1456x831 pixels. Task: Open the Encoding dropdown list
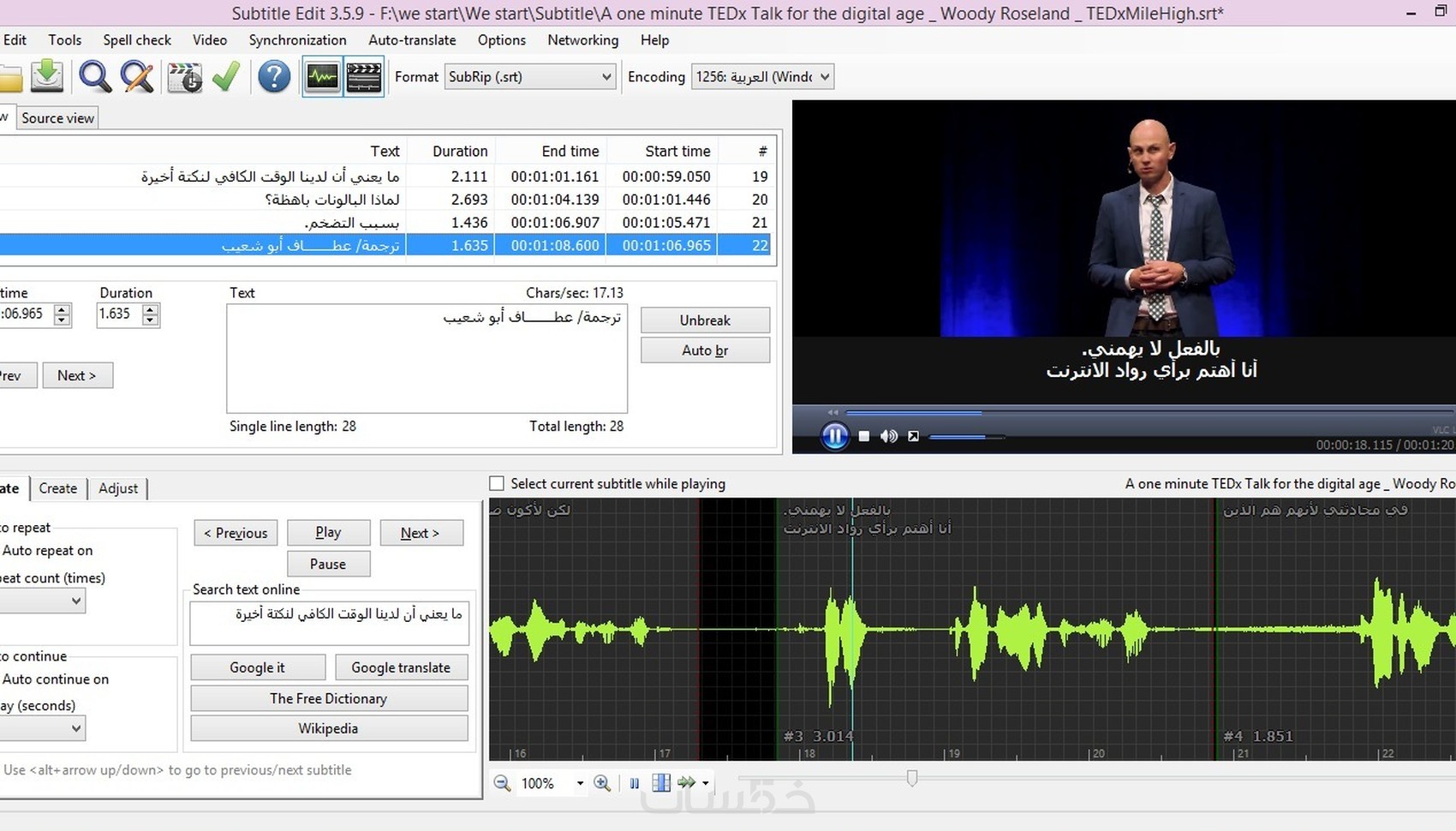[824, 77]
